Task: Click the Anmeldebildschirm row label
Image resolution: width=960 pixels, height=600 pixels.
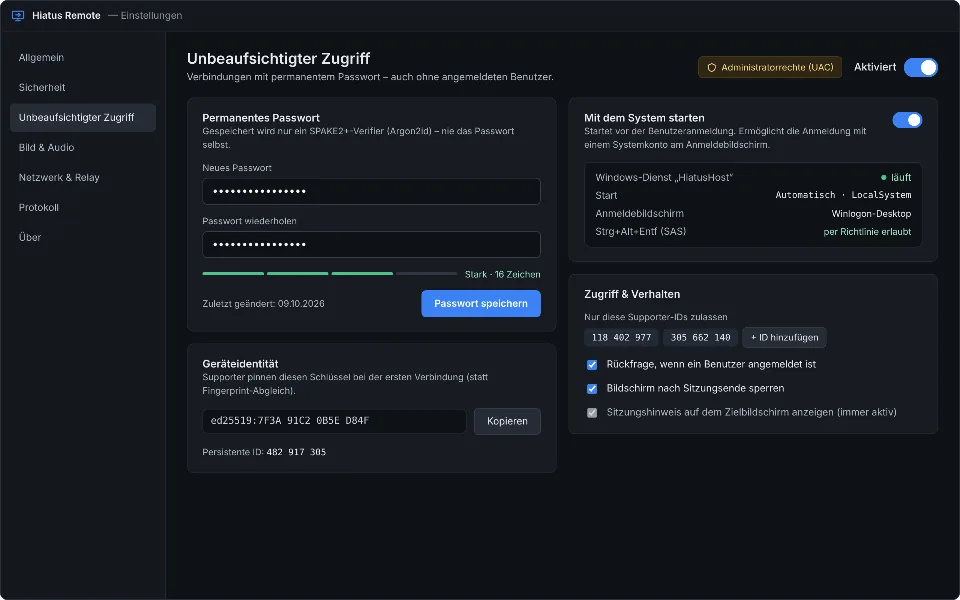Action: pos(639,214)
